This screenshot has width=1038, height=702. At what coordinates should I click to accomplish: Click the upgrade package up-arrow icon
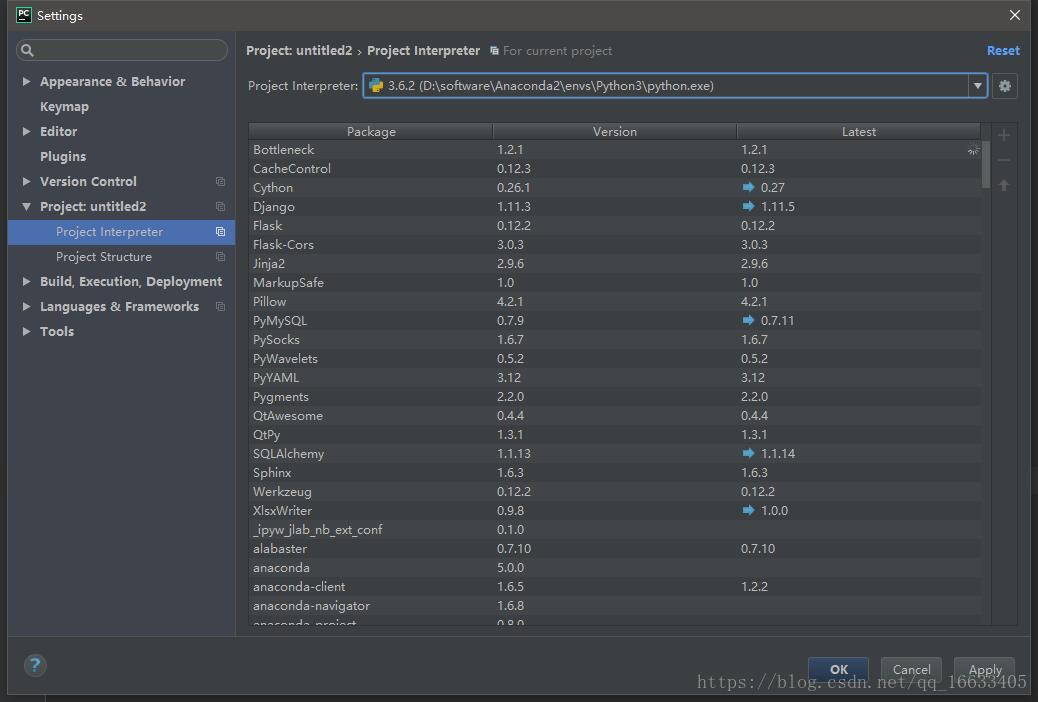(1004, 185)
